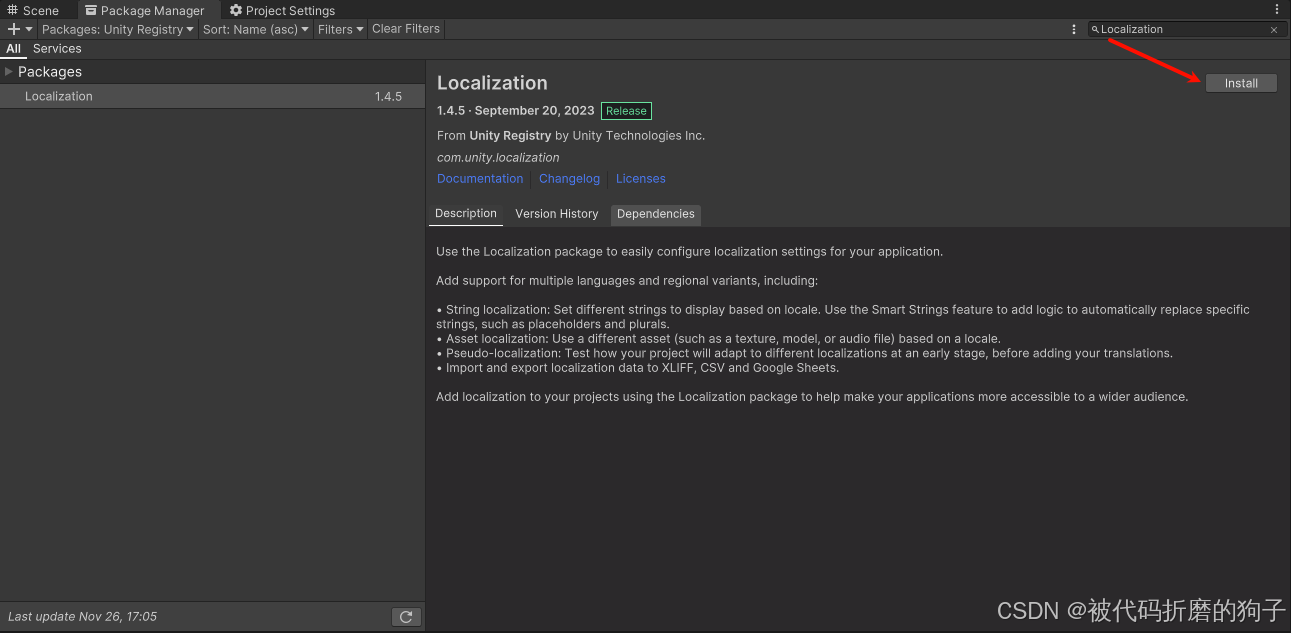Image resolution: width=1291 pixels, height=633 pixels.
Task: Click the Clear Filters button
Action: pyautogui.click(x=406, y=29)
